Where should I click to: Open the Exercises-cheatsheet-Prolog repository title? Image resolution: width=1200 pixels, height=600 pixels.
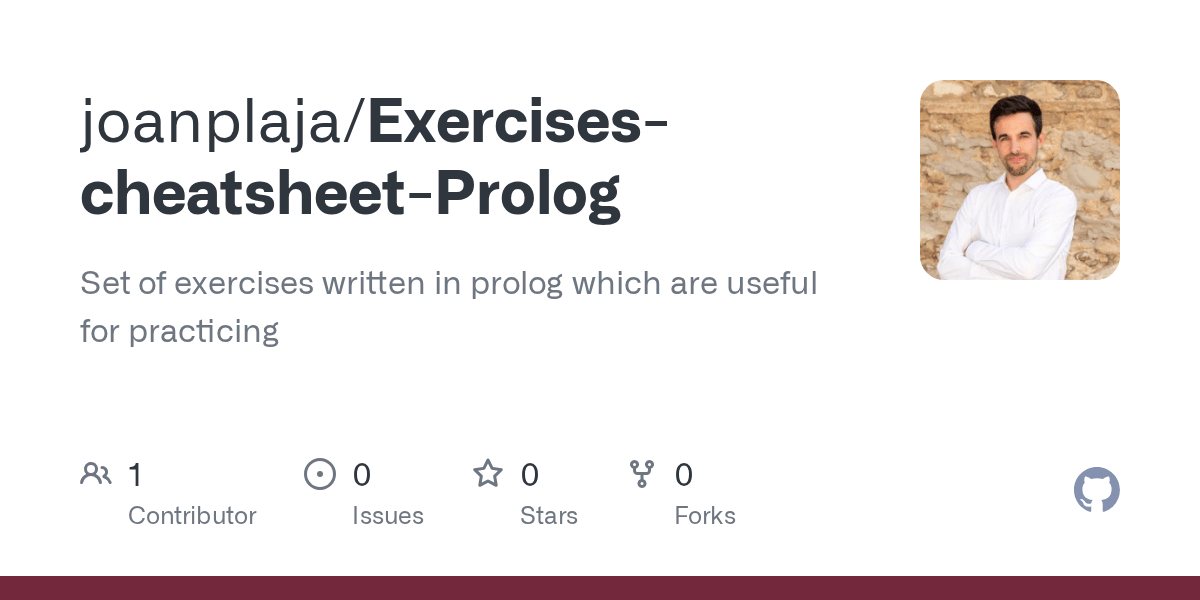376,158
